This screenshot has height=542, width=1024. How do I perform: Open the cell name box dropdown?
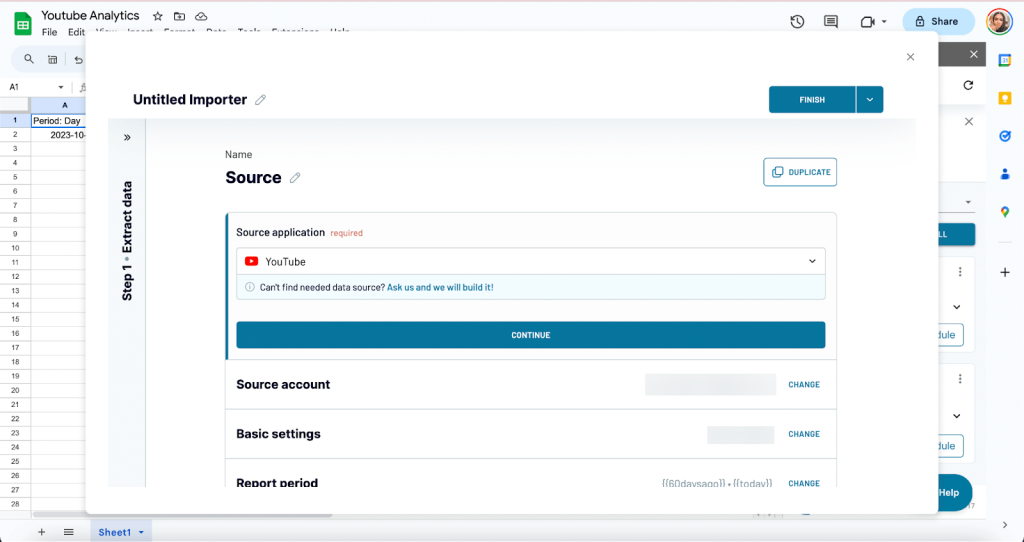tap(61, 87)
